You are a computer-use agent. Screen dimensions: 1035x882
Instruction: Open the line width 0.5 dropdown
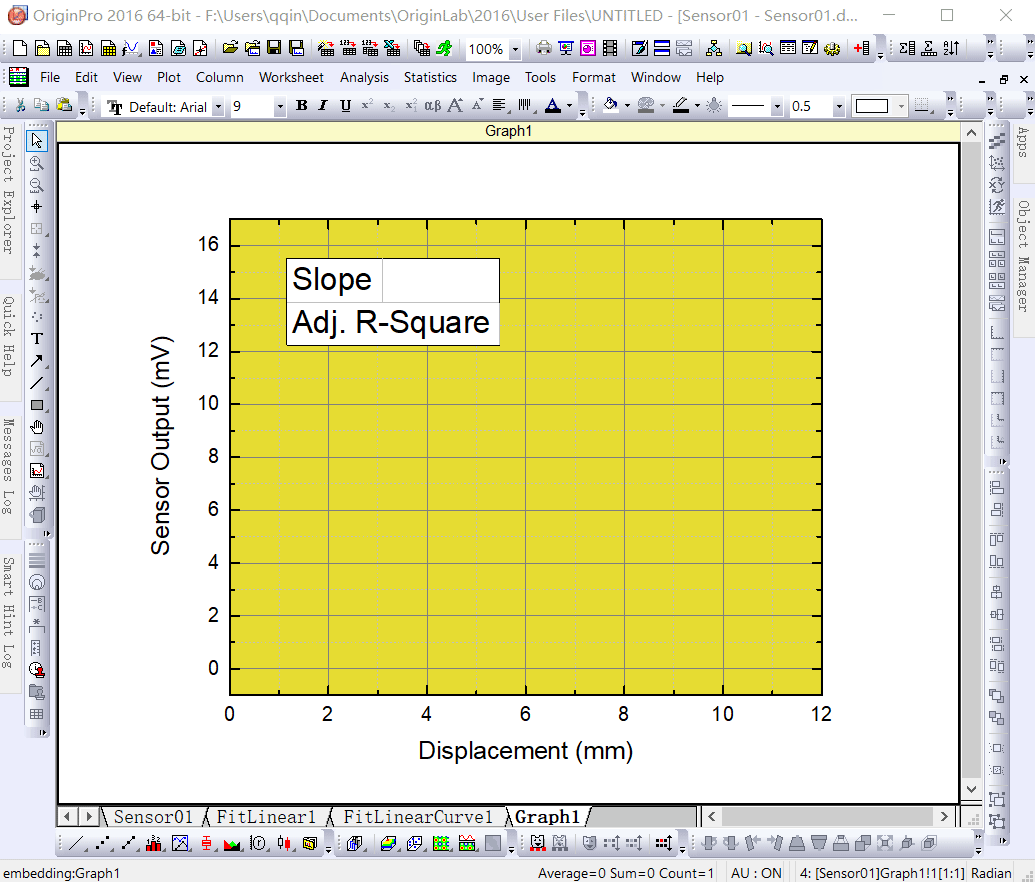(x=839, y=106)
